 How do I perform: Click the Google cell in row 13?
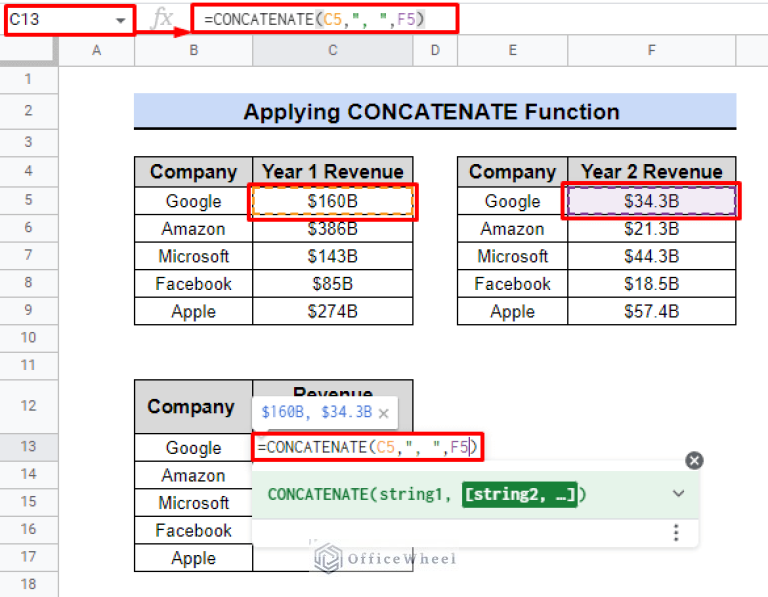(x=193, y=448)
